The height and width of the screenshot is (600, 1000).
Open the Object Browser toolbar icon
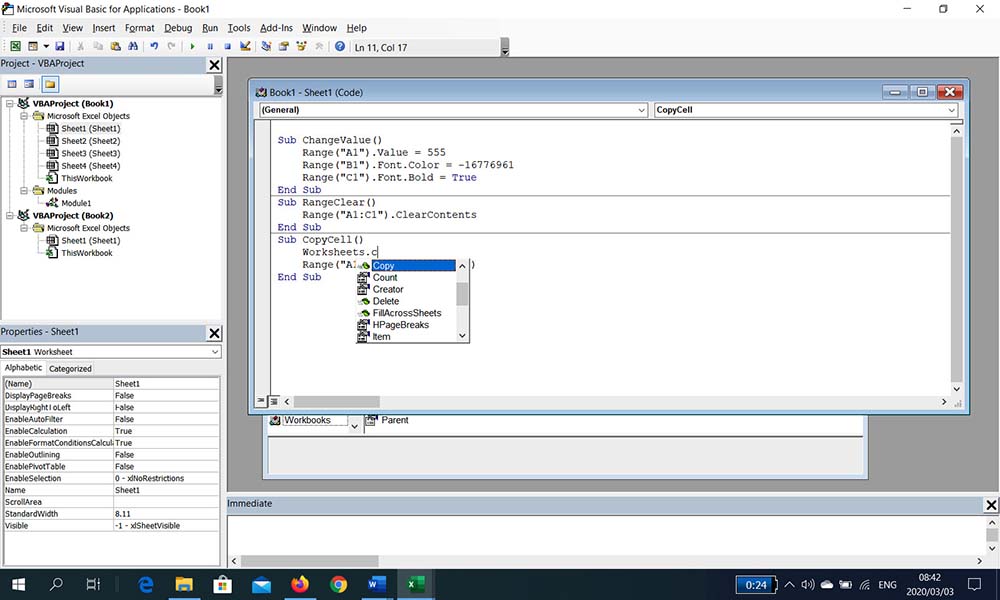coord(301,47)
